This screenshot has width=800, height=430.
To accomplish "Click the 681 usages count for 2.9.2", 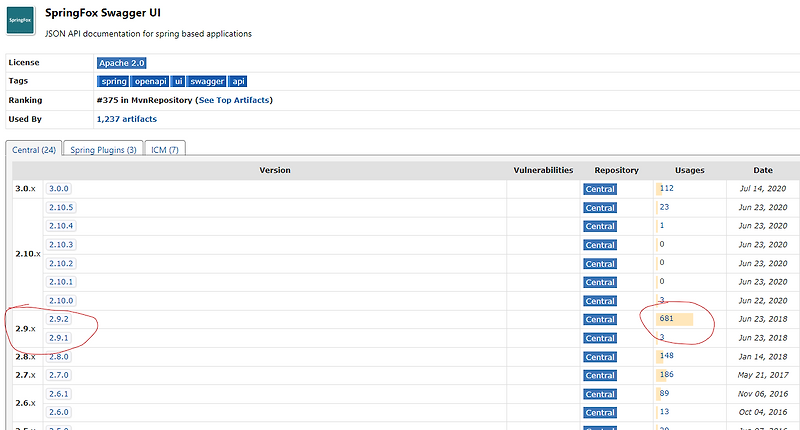I will [x=666, y=319].
